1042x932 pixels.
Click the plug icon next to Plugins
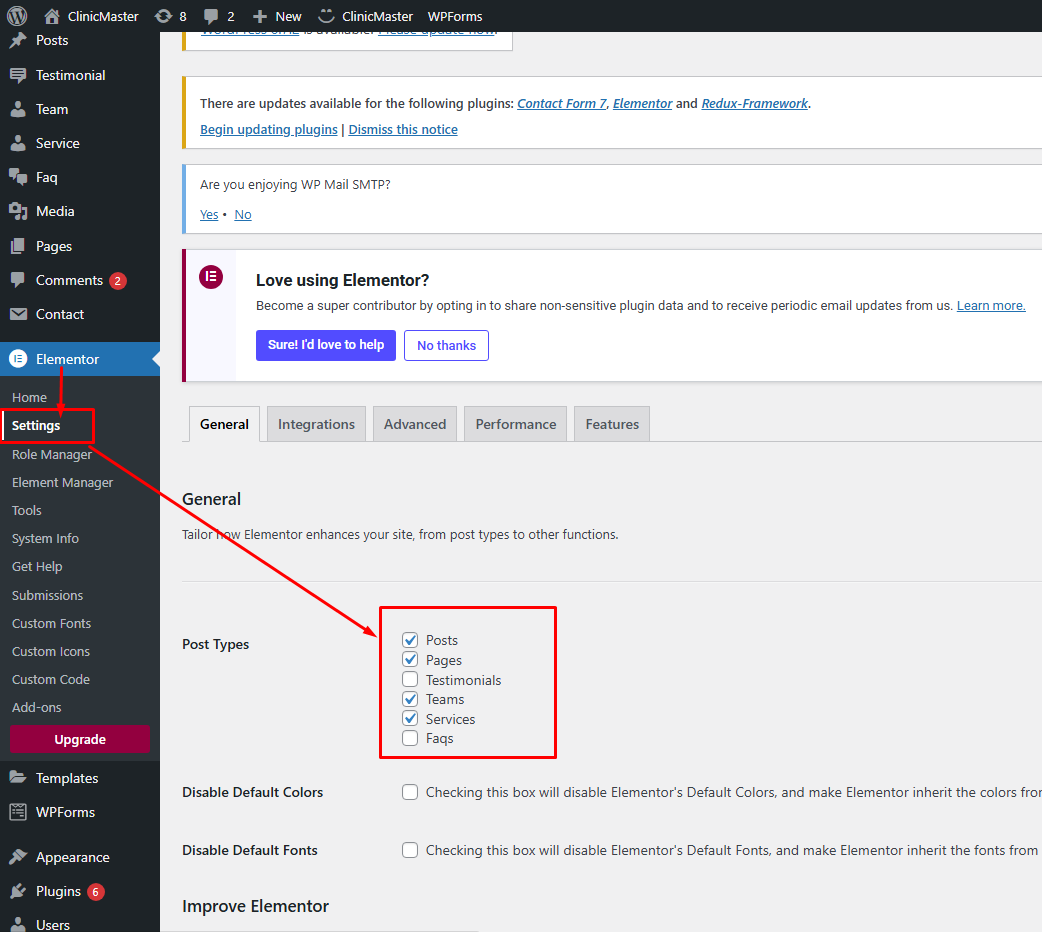pos(18,891)
